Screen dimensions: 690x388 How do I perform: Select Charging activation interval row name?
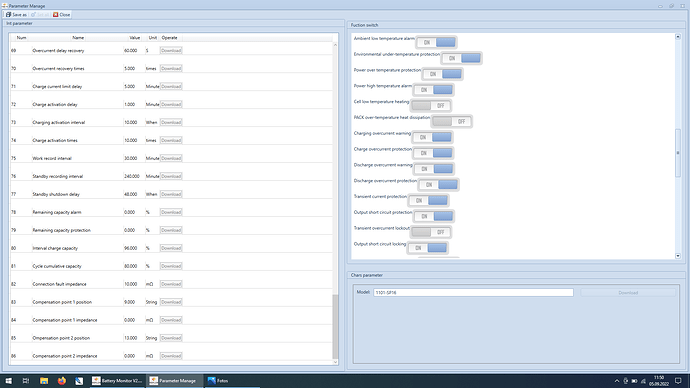click(59, 122)
